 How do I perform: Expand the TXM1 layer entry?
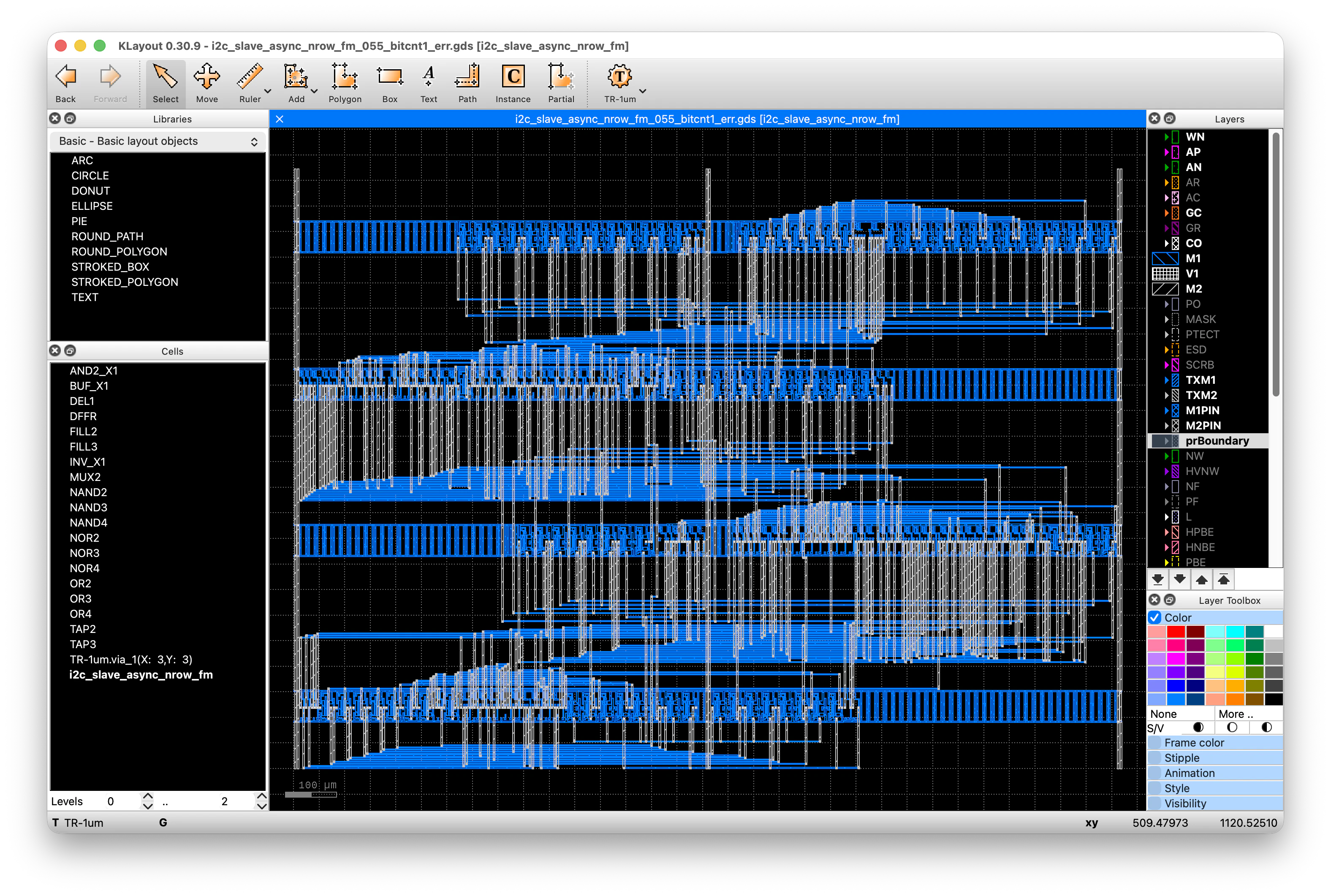[1166, 380]
